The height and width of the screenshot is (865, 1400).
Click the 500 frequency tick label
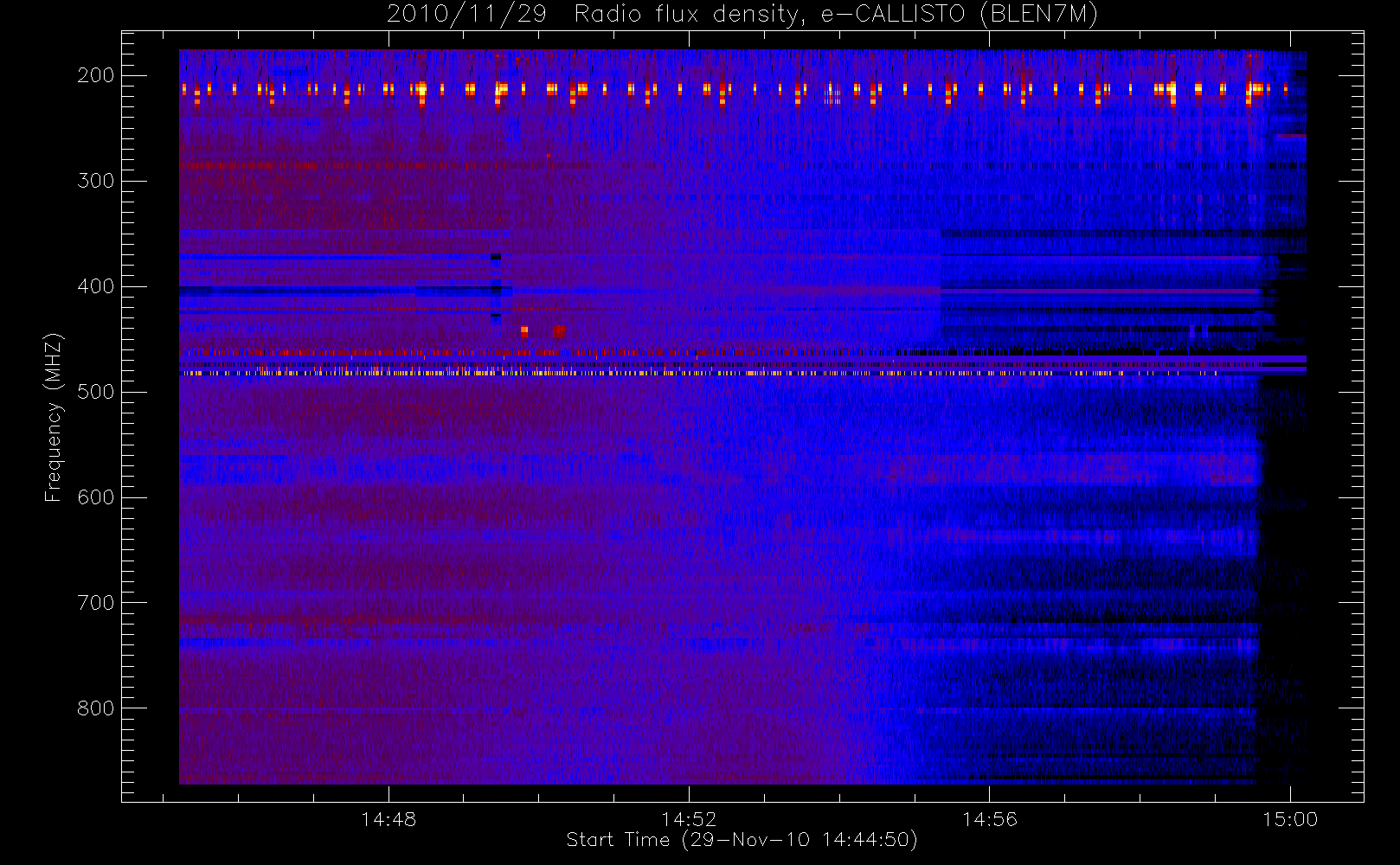tap(96, 392)
